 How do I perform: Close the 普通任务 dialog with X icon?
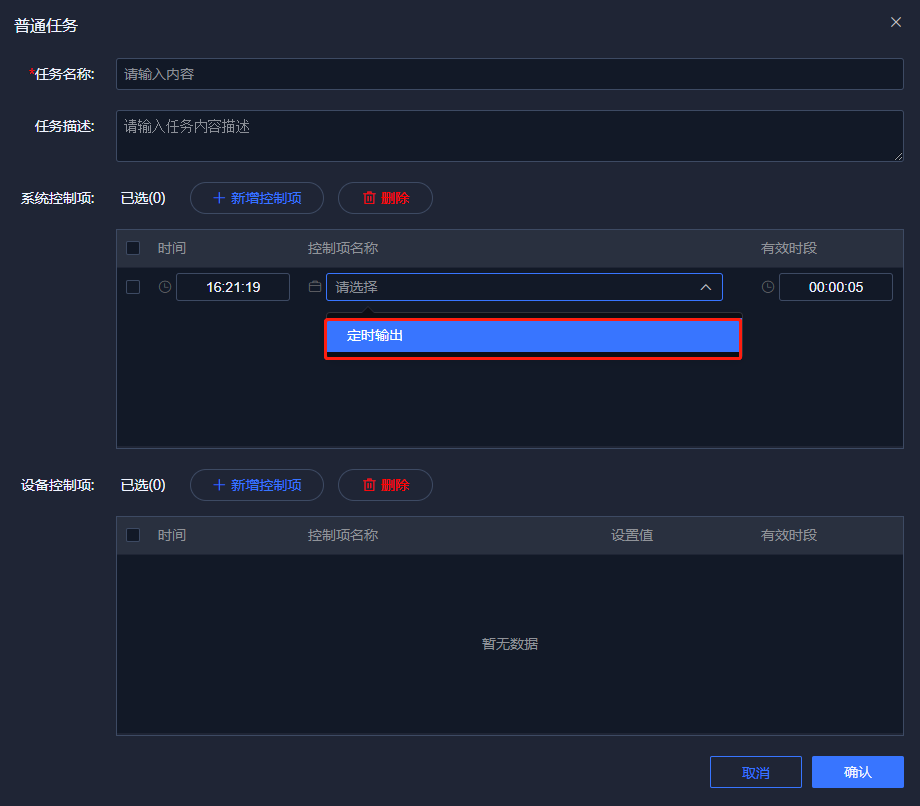click(x=895, y=22)
